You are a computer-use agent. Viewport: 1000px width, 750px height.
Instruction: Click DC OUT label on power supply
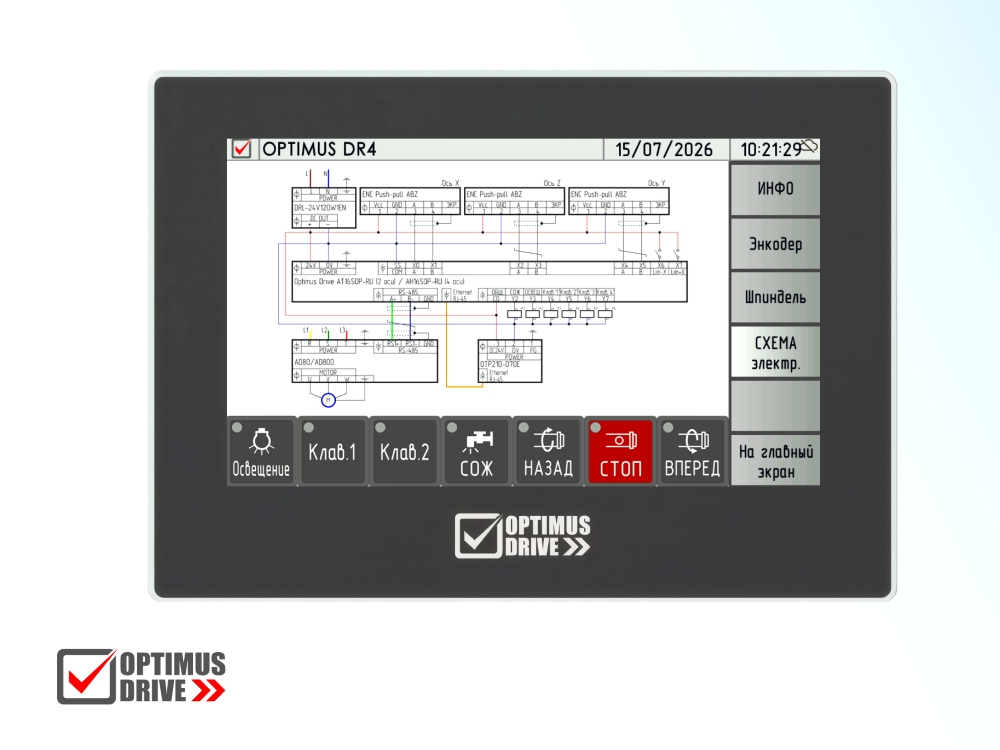[x=320, y=218]
